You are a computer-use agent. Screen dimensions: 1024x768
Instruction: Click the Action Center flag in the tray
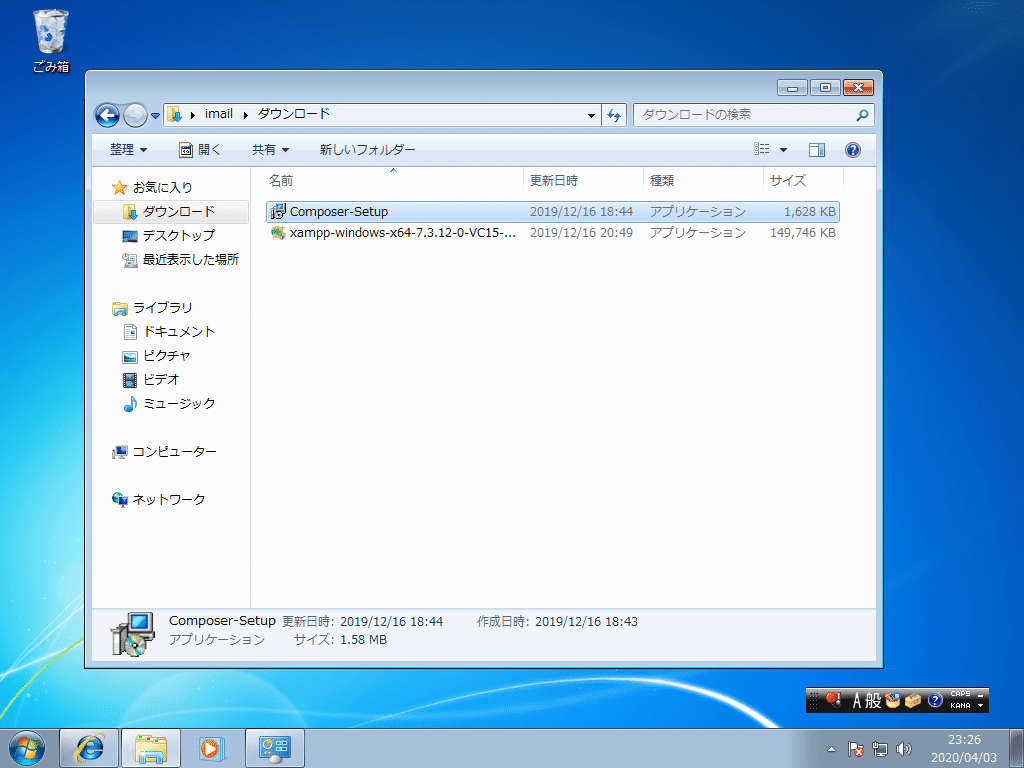tap(855, 748)
